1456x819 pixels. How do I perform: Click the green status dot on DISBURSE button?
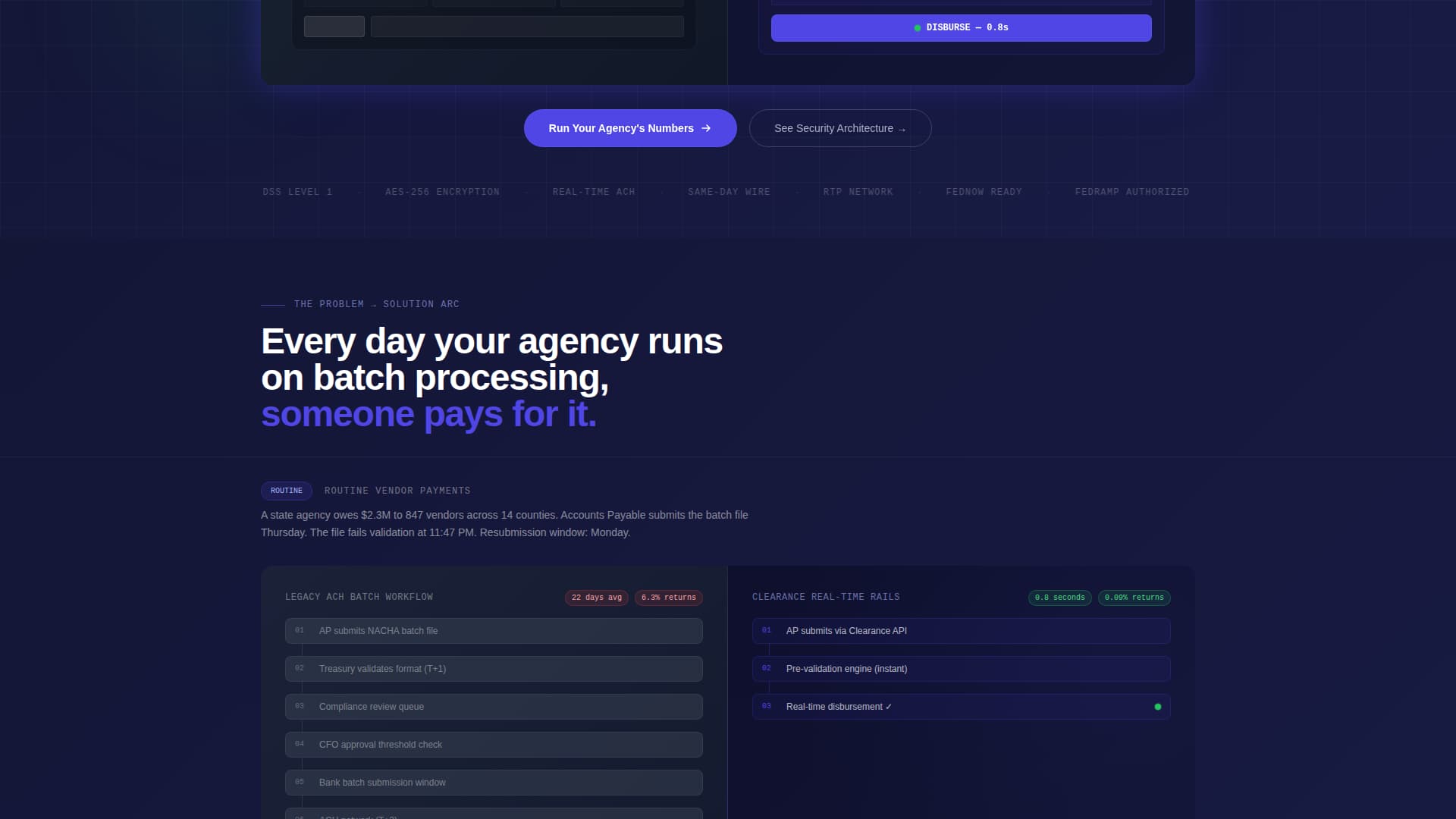point(919,28)
